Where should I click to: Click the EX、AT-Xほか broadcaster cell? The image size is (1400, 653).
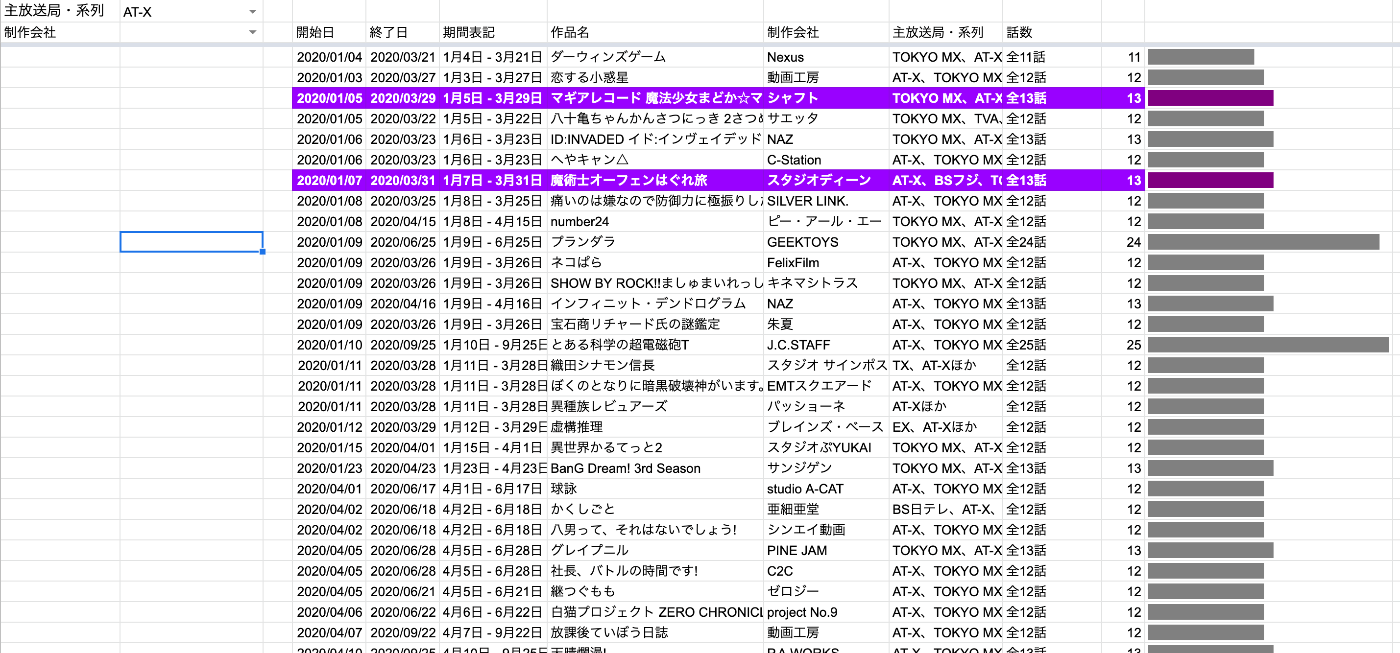point(946,427)
